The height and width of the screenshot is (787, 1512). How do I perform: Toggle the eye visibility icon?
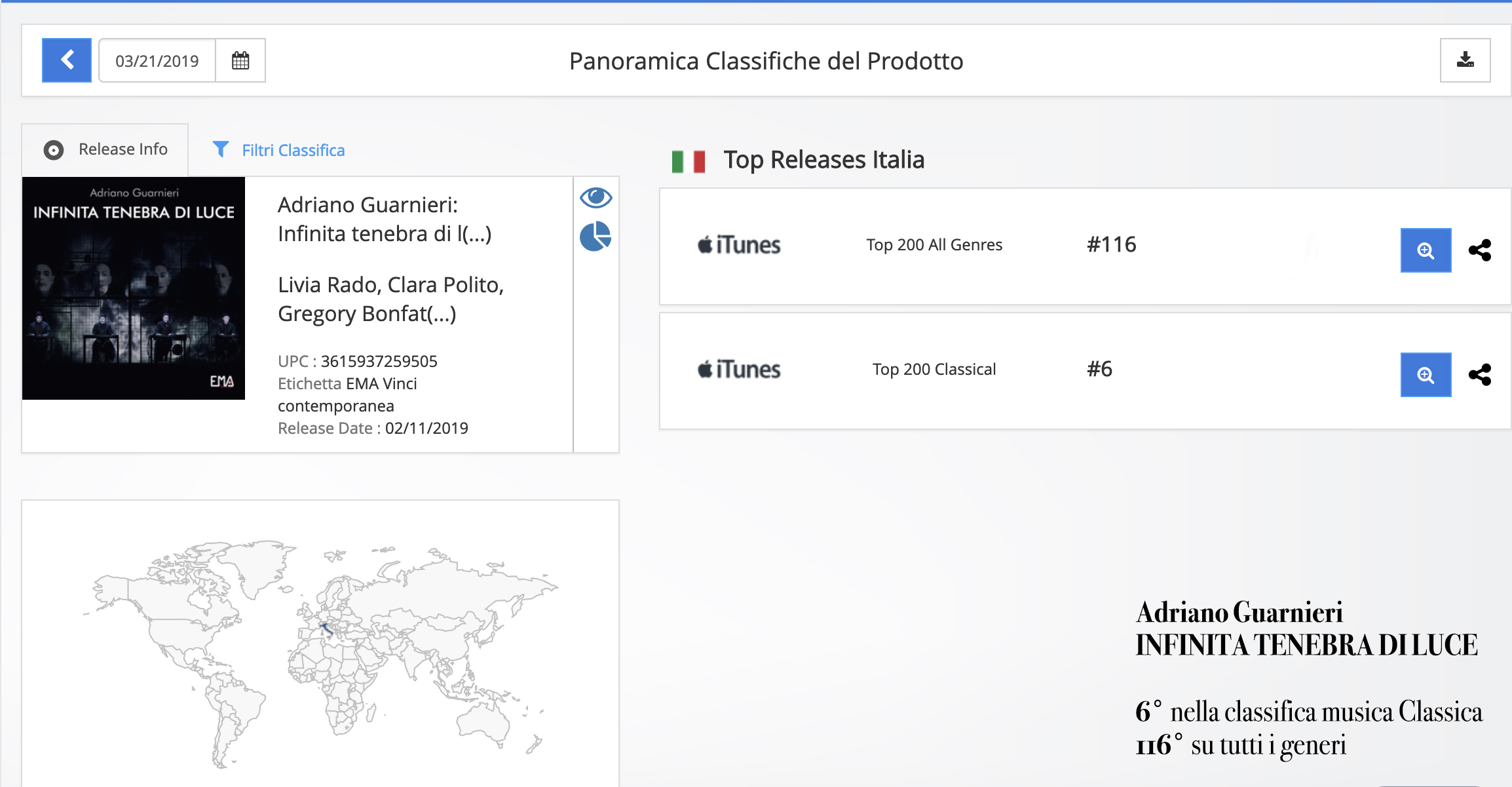click(595, 197)
